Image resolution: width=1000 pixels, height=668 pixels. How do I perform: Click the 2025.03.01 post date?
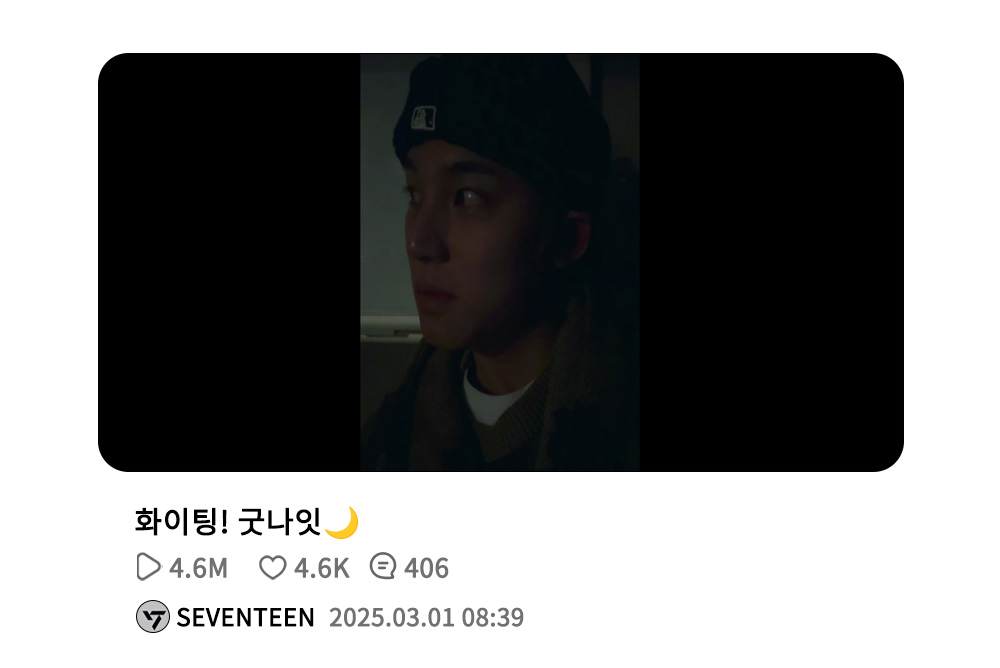click(x=392, y=618)
